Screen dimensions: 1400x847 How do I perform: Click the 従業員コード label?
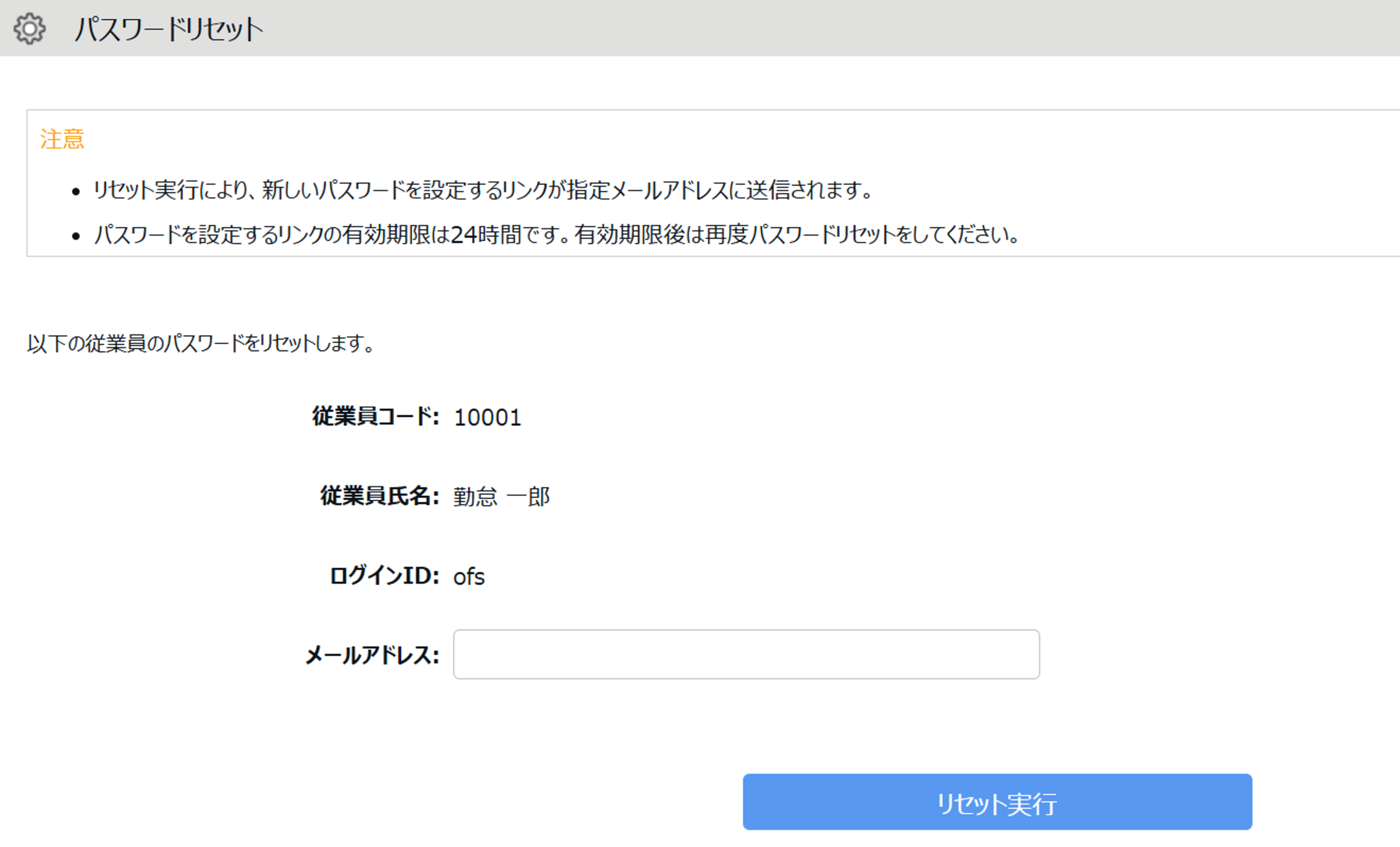tap(375, 417)
